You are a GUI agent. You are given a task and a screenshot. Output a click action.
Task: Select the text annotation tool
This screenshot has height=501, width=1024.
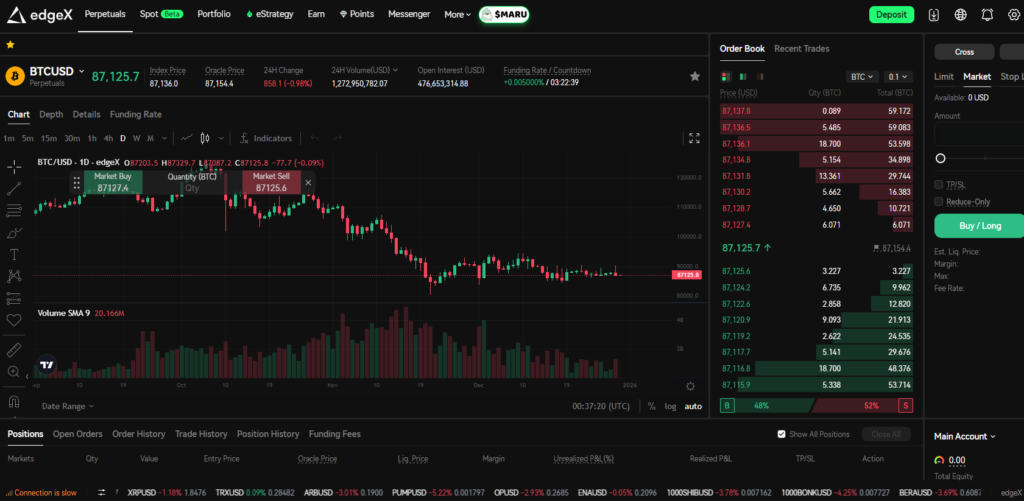pos(14,254)
